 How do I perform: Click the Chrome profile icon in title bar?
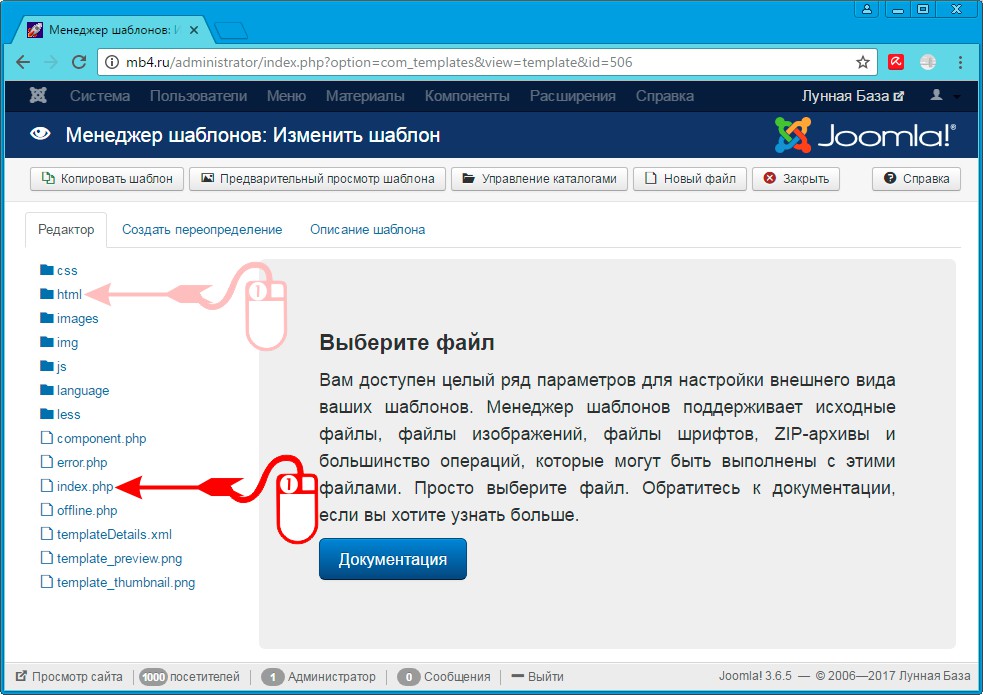coord(866,9)
